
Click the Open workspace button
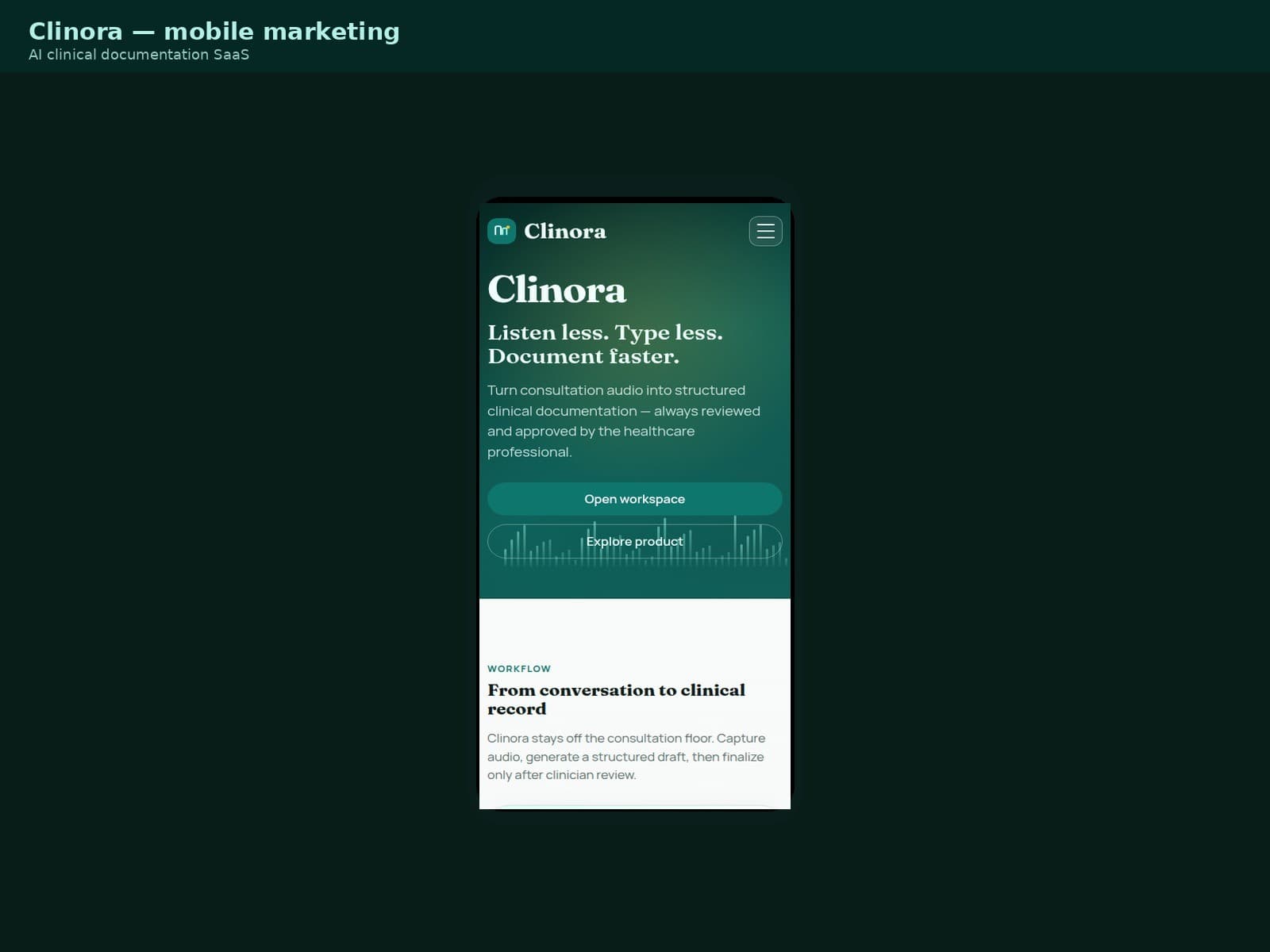click(x=634, y=499)
